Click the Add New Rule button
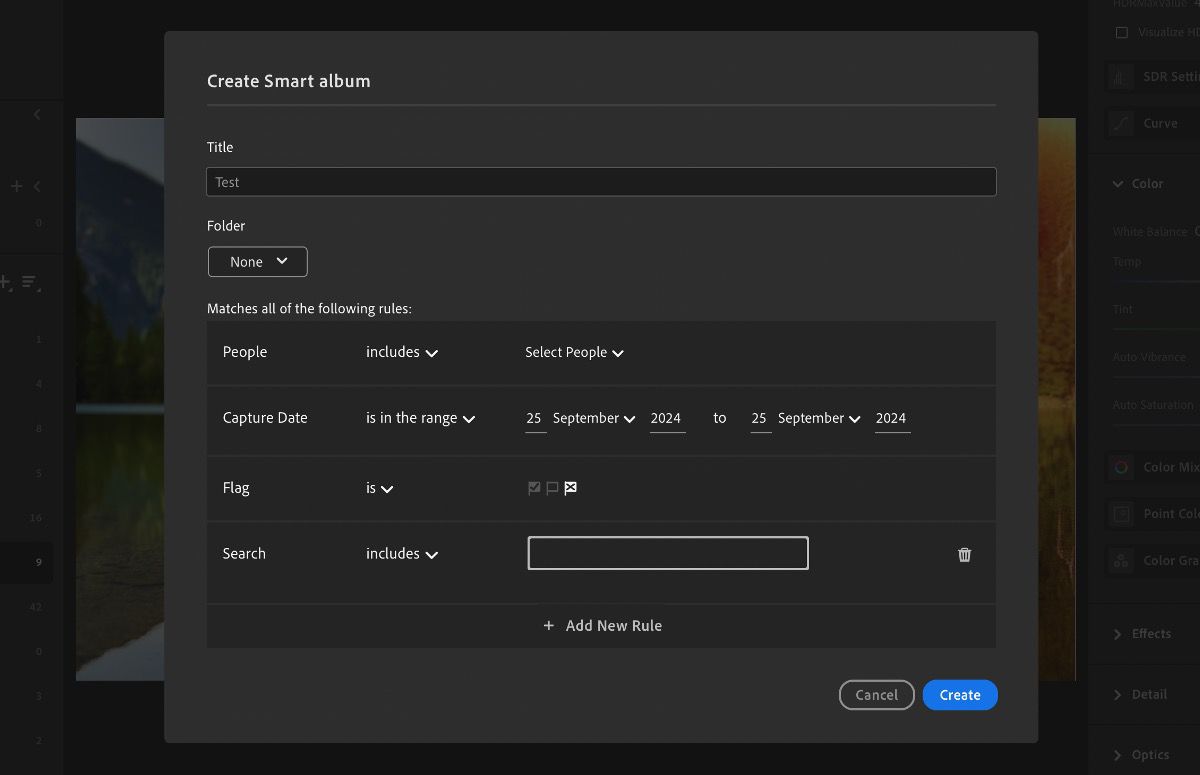This screenshot has width=1200, height=775. click(x=602, y=625)
